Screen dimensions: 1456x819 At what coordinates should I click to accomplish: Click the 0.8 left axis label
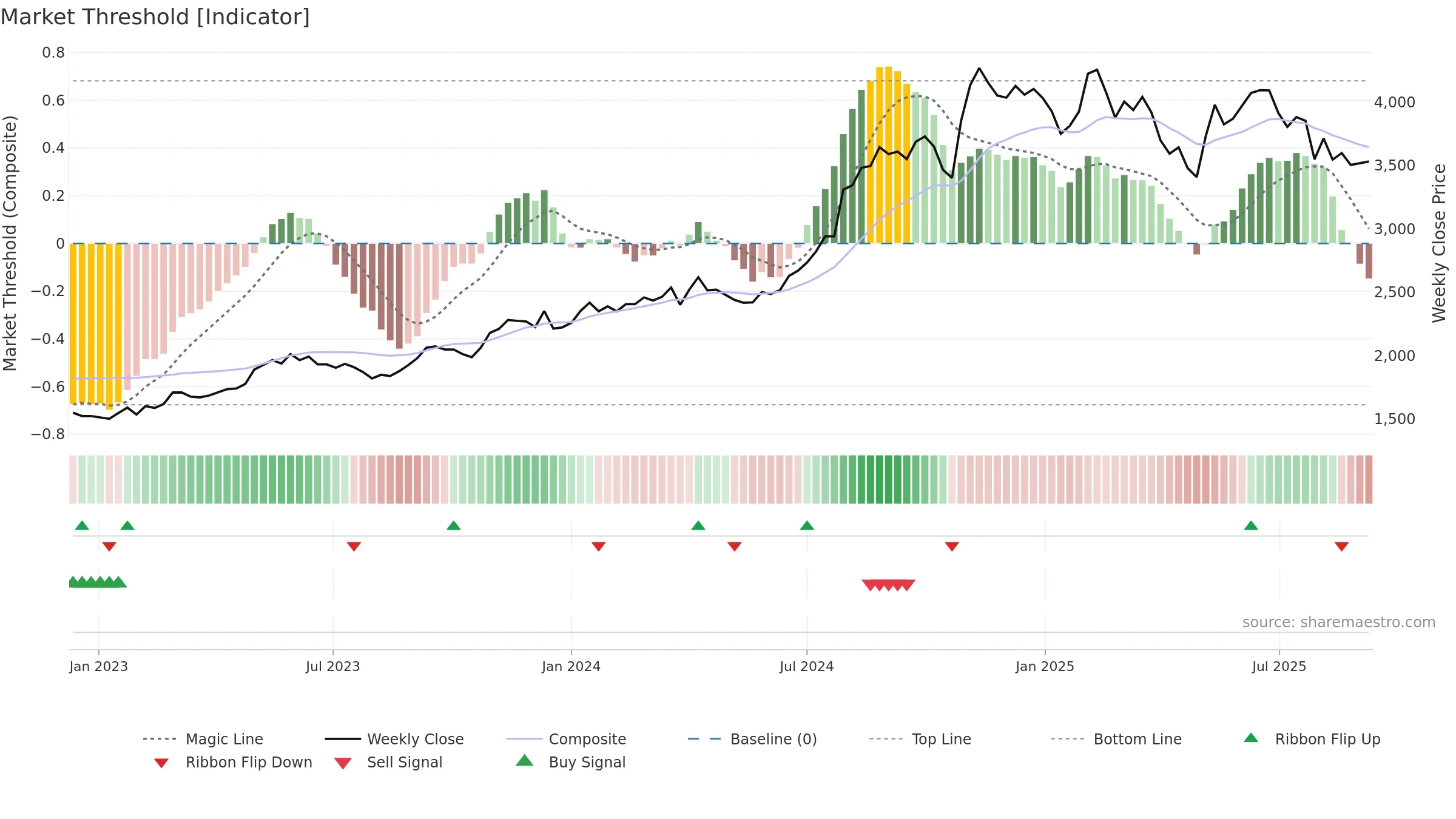tap(53, 53)
